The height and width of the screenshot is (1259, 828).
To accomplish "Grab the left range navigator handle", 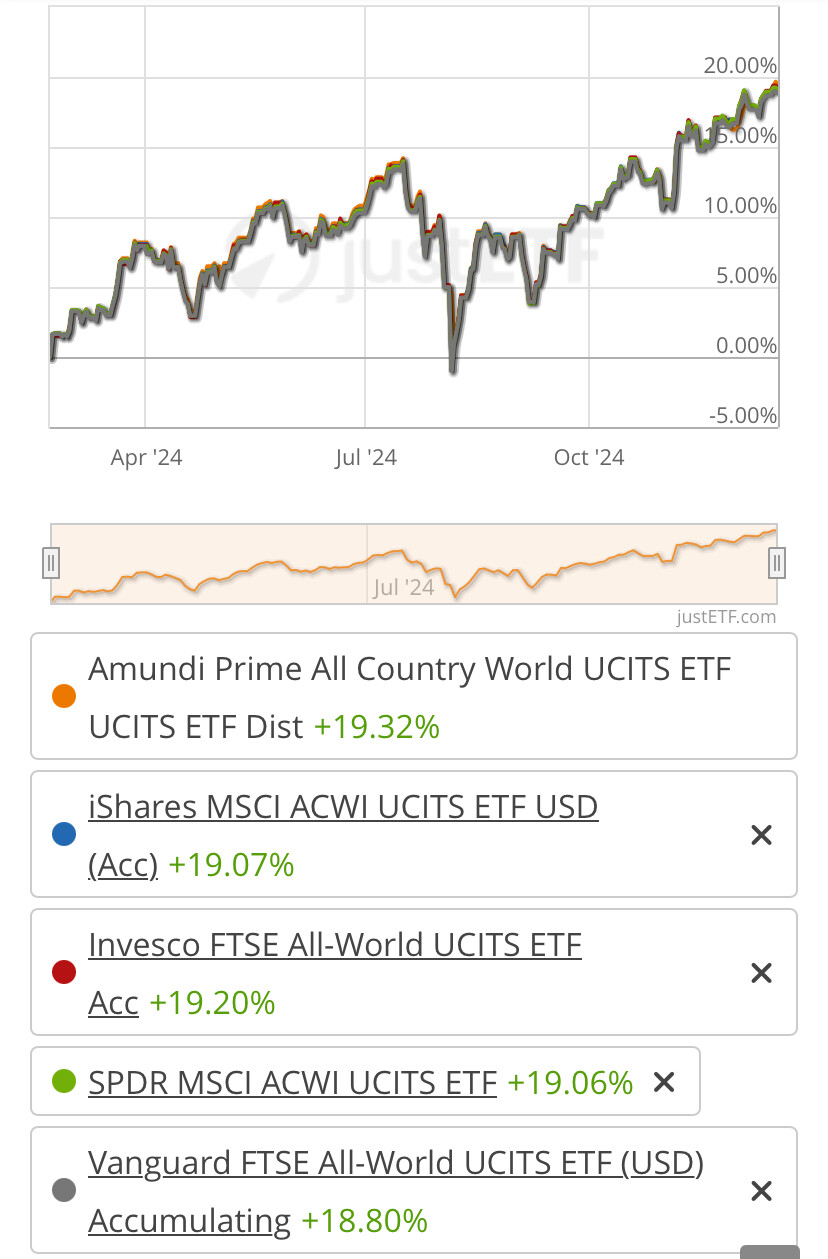I will point(52,564).
